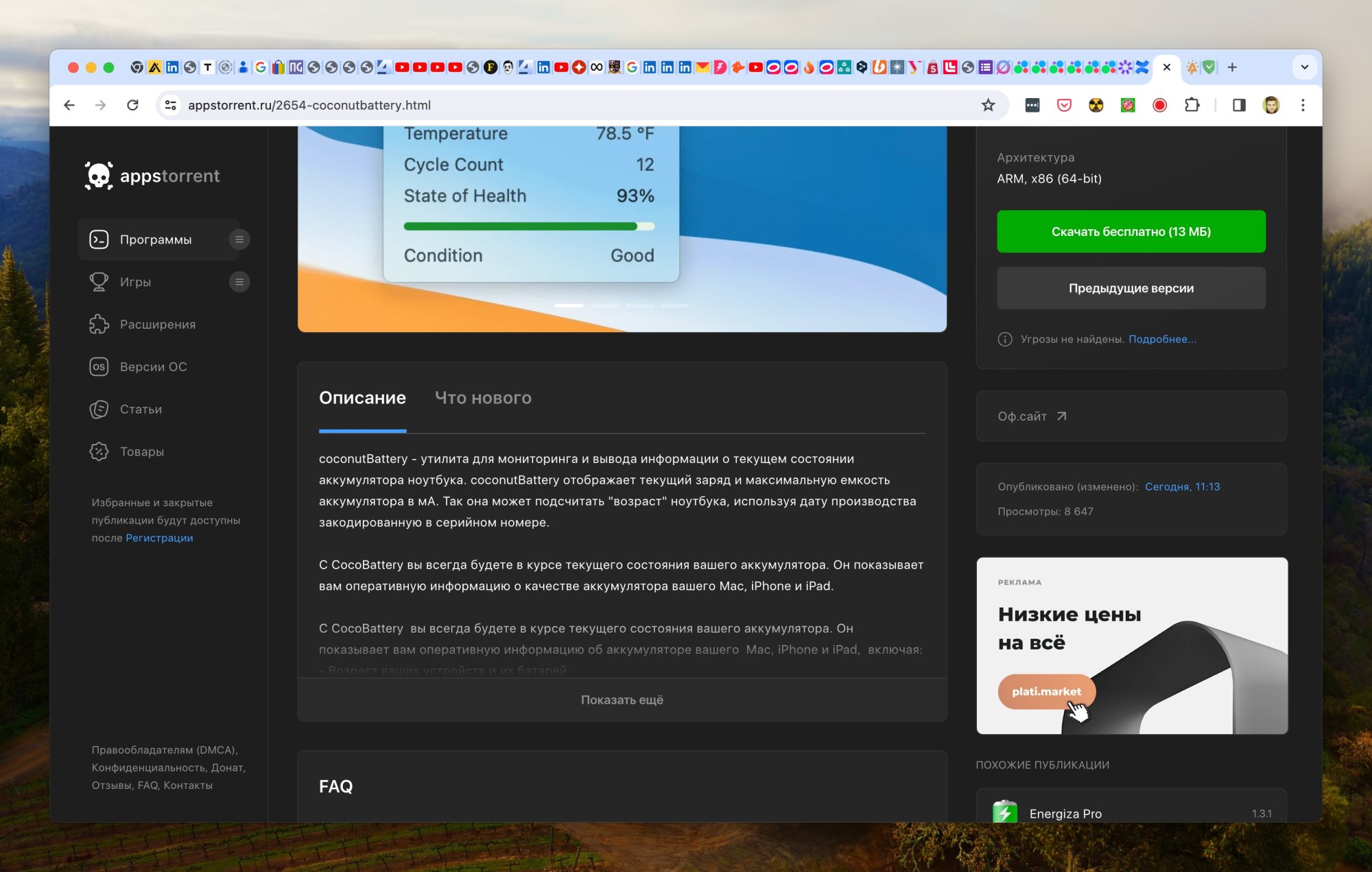Click the Статьи icon in sidebar
The image size is (1372, 872).
[x=99, y=410]
